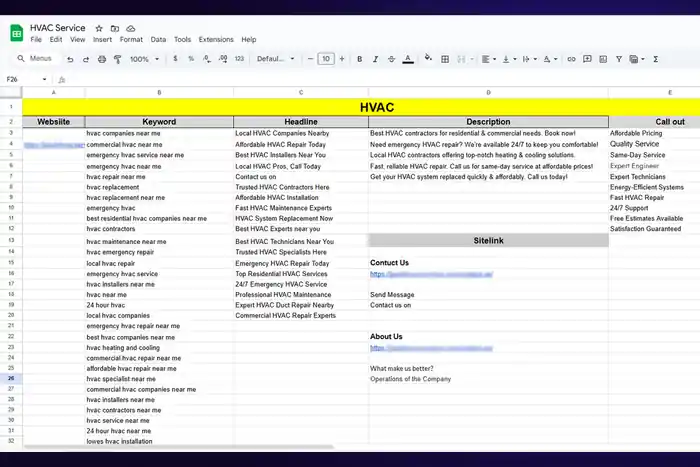Expand merge cells options arrow
The image size is (700, 467).
[x=472, y=59]
